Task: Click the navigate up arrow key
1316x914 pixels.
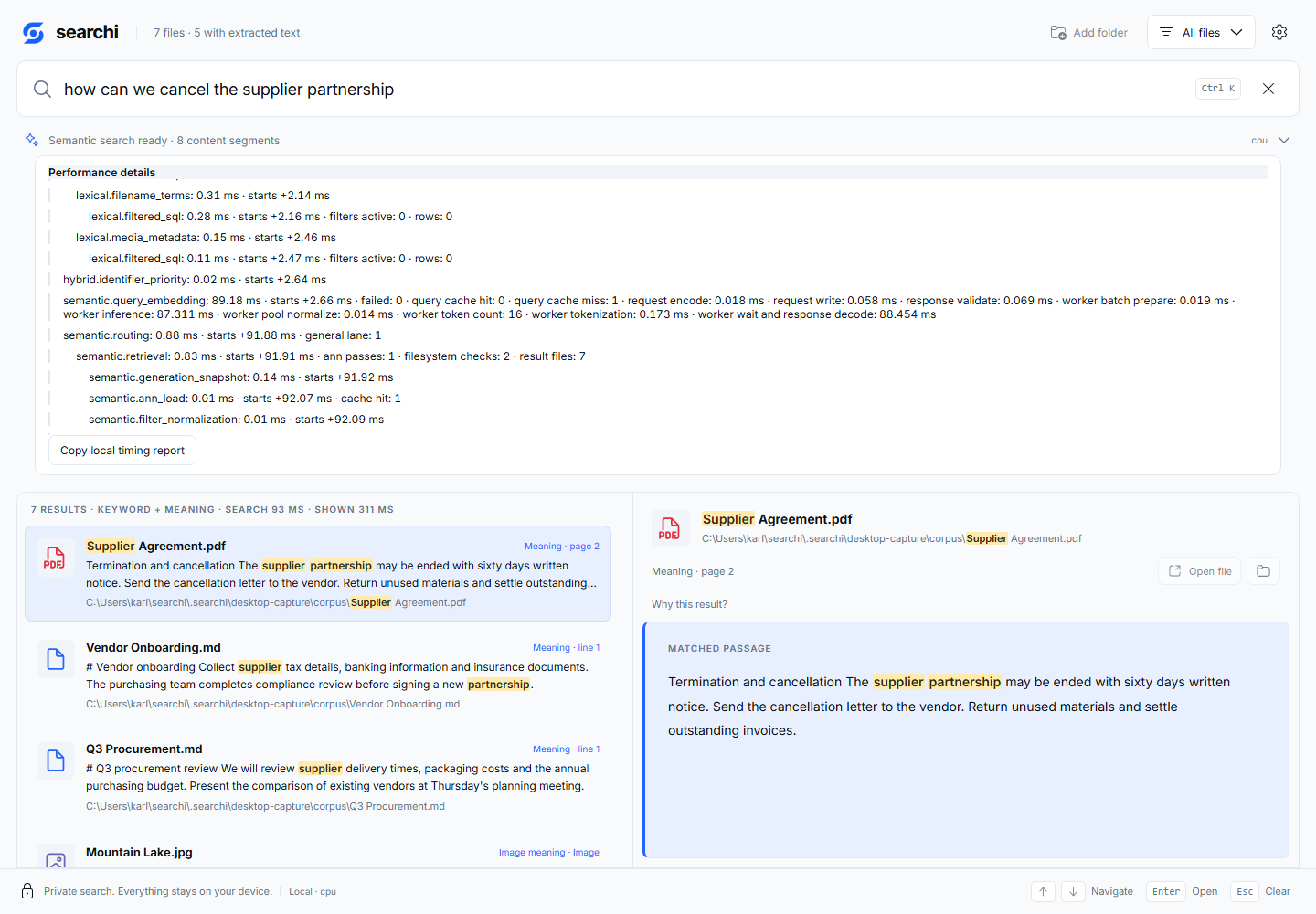Action: (1043, 891)
